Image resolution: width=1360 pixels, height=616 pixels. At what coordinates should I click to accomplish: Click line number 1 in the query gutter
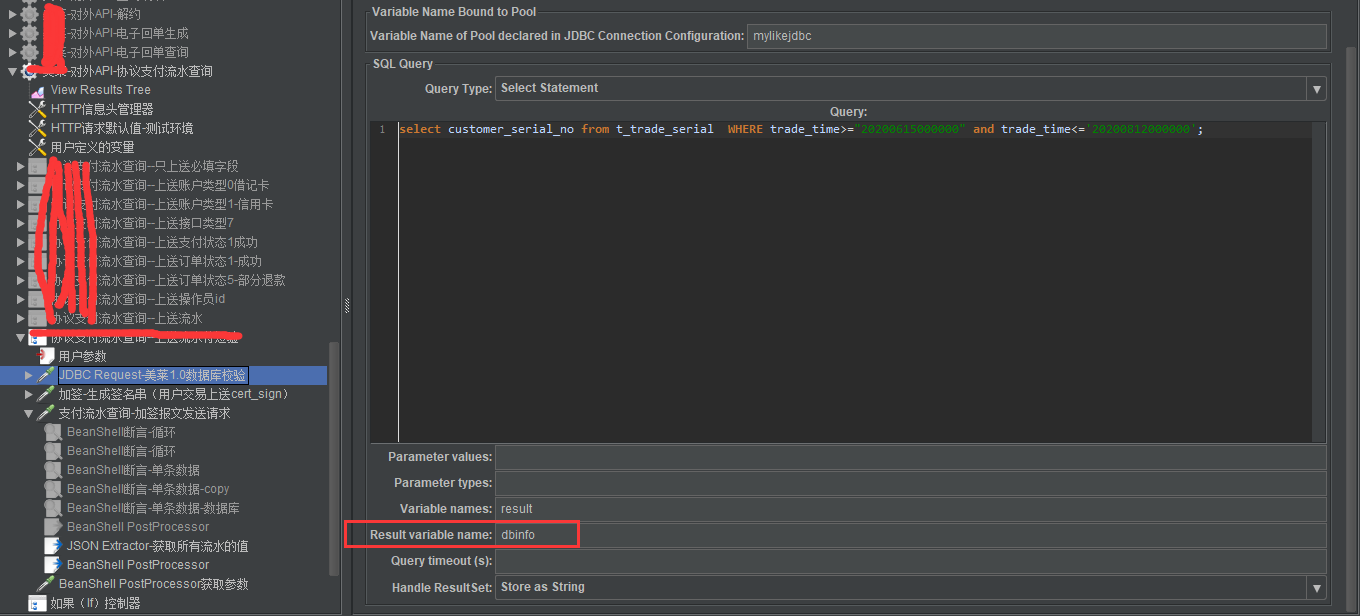(382, 130)
